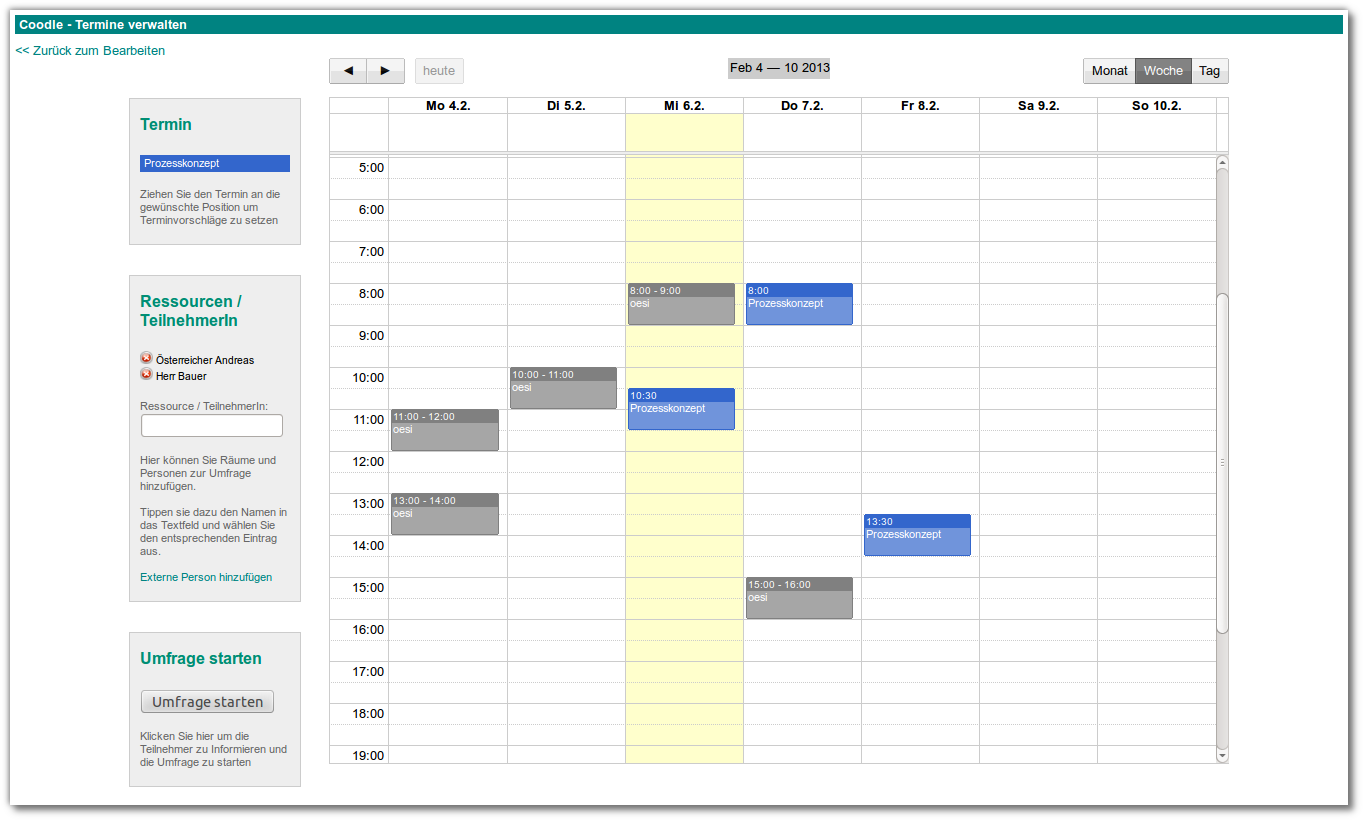Remove participant Herr Bauer
The height and width of the screenshot is (821, 1364).
click(146, 375)
